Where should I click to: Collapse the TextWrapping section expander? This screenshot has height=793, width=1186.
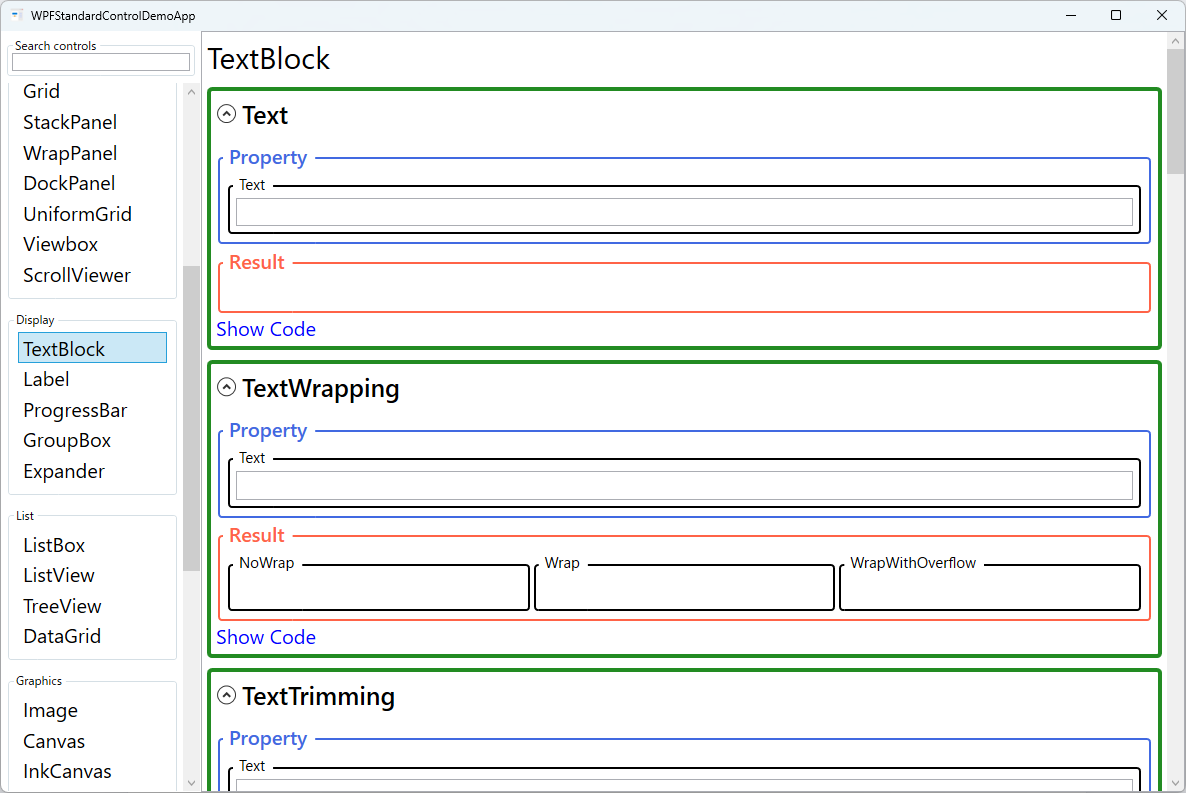[226, 387]
